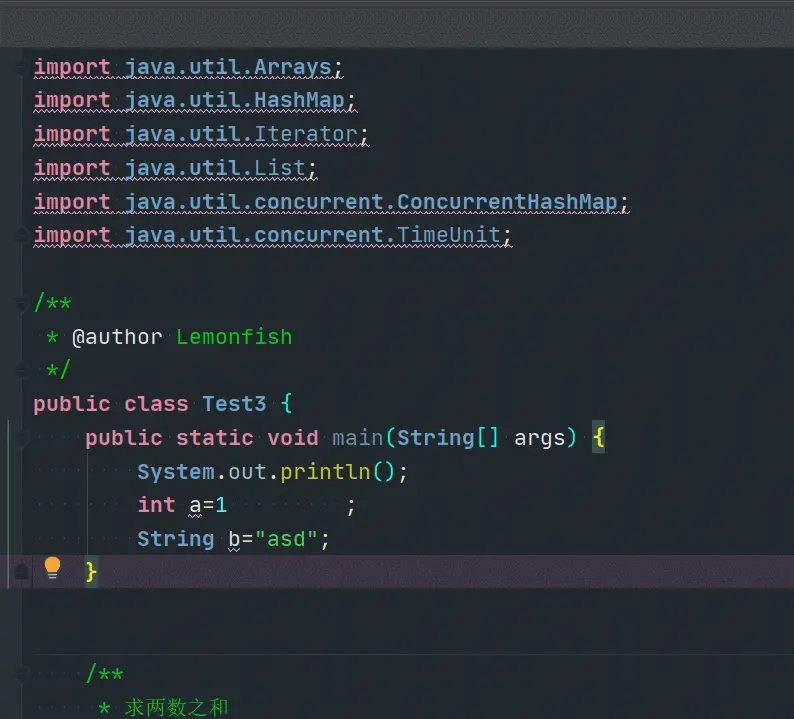The image size is (794, 719).
Task: Click the Chinese comment 求两数之和
Action: (x=176, y=707)
